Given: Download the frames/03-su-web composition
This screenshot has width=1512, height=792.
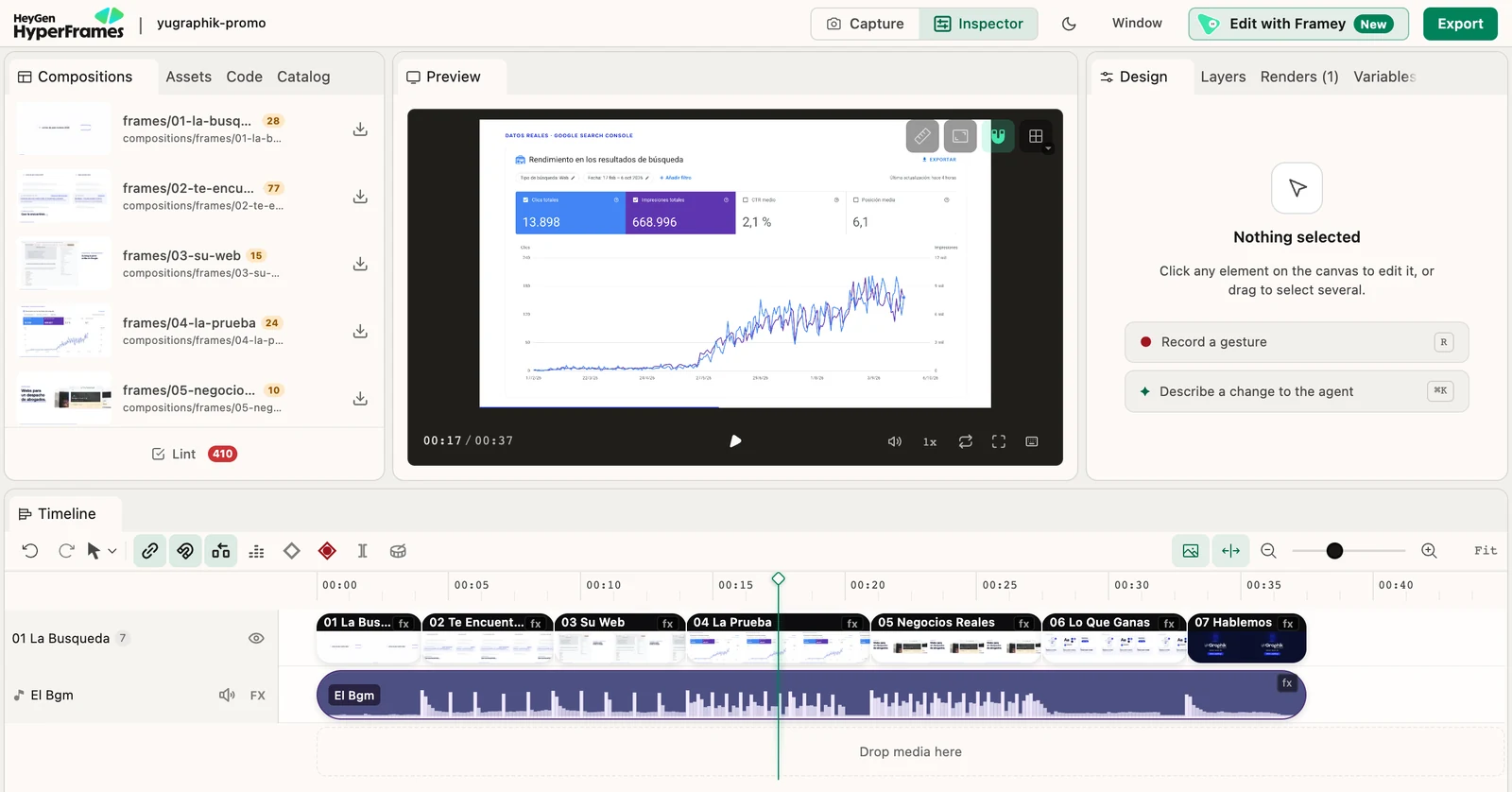Looking at the screenshot, I should [360, 265].
